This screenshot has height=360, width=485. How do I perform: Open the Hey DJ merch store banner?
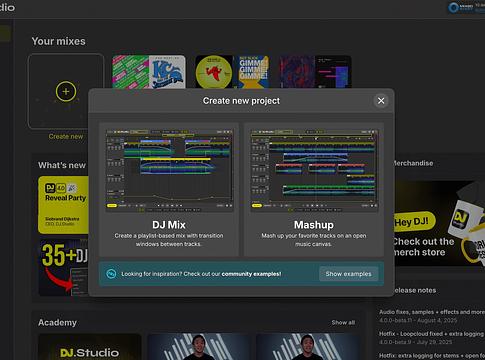click(x=439, y=223)
